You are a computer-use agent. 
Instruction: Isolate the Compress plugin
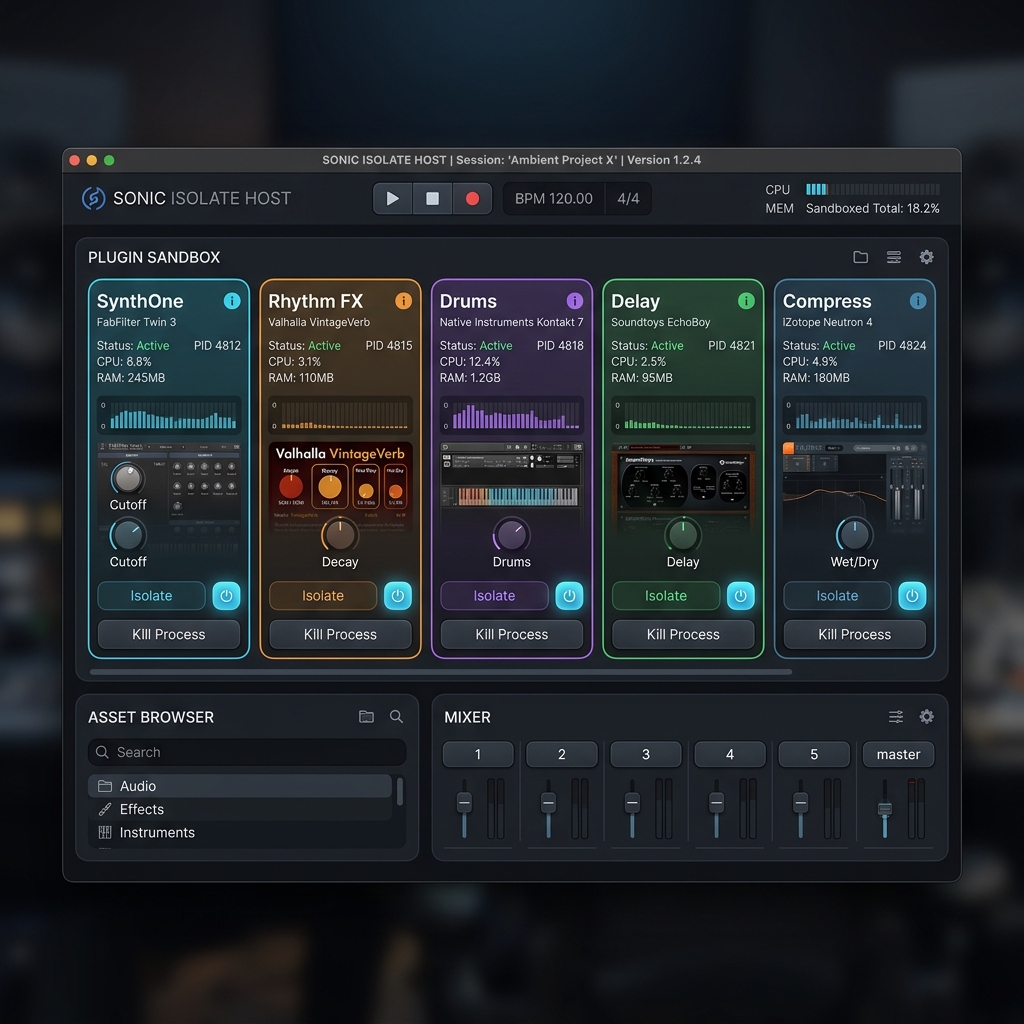tap(837, 596)
